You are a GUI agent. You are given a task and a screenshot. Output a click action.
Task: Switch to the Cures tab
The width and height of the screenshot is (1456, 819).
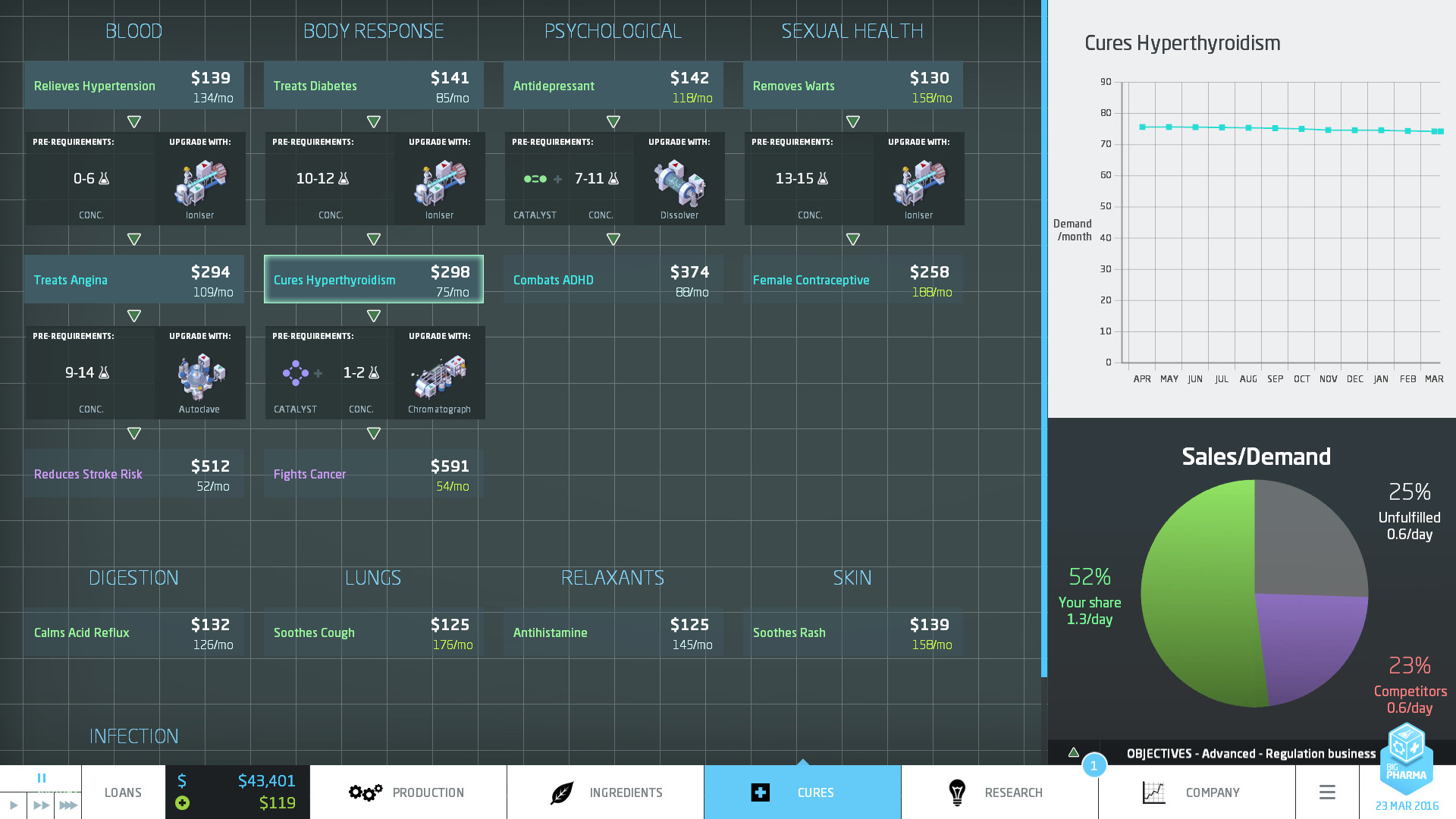(x=802, y=792)
